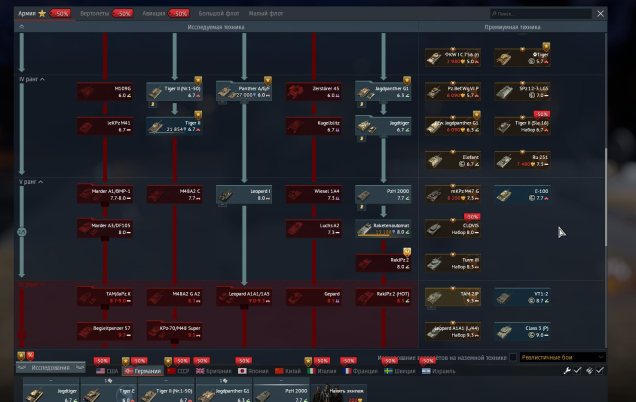Toggle the realistic battles checkbox
Viewport: 636px width, 402px height.
point(514,357)
